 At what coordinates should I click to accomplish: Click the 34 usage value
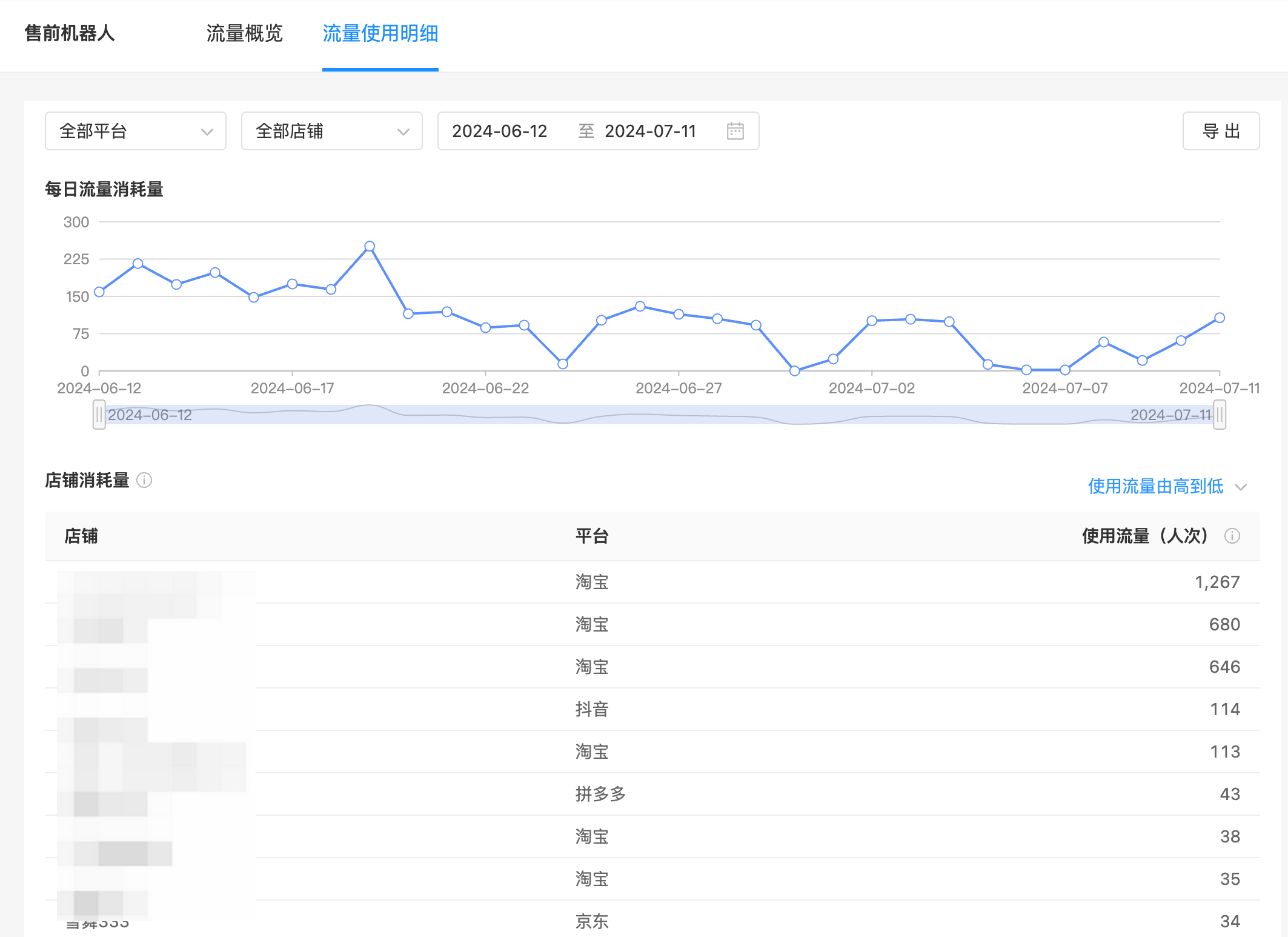1230,921
